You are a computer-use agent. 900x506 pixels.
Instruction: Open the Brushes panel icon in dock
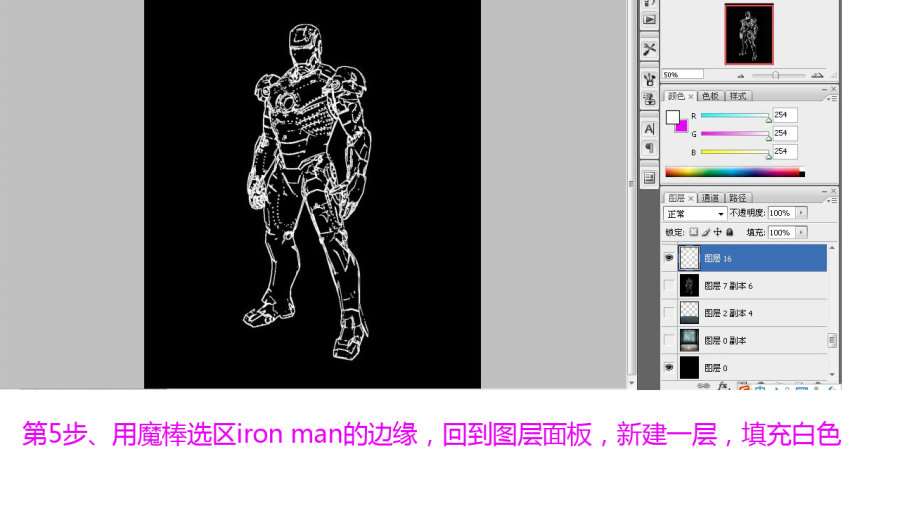(x=649, y=79)
